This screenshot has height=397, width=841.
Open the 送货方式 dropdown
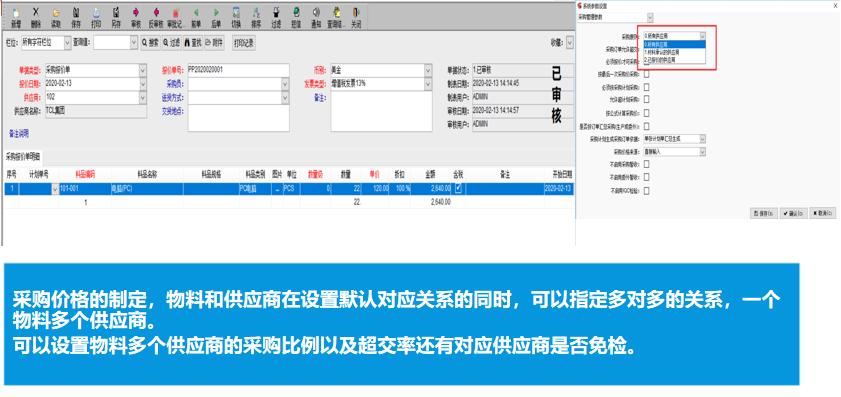(285, 97)
